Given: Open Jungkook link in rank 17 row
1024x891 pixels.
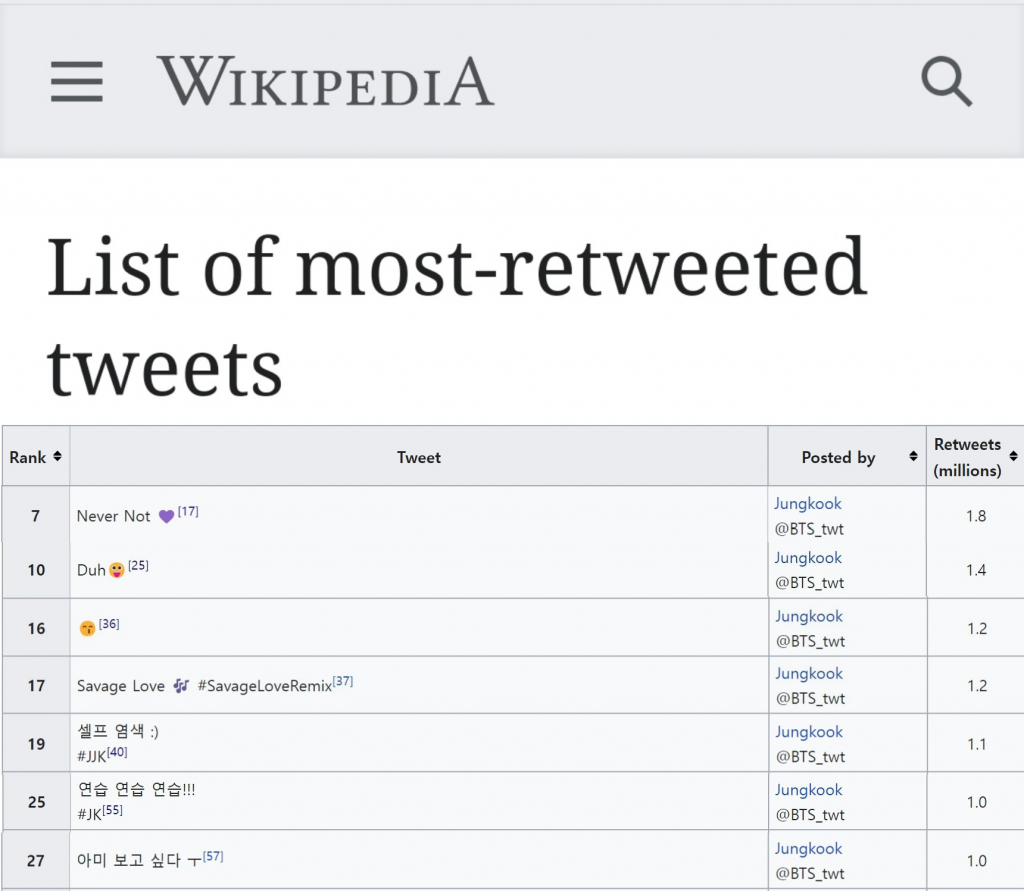Looking at the screenshot, I should (808, 674).
